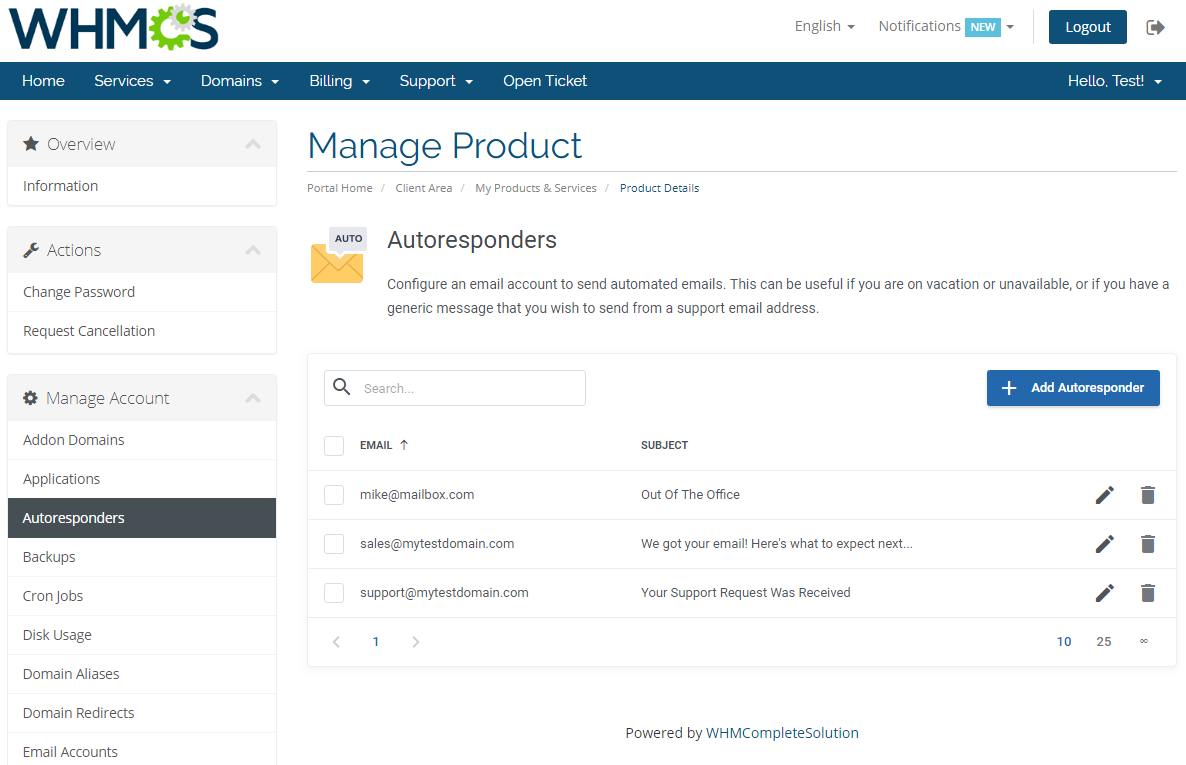Select Email Accounts in the sidebar
Image resolution: width=1186 pixels, height=765 pixels.
pos(70,751)
